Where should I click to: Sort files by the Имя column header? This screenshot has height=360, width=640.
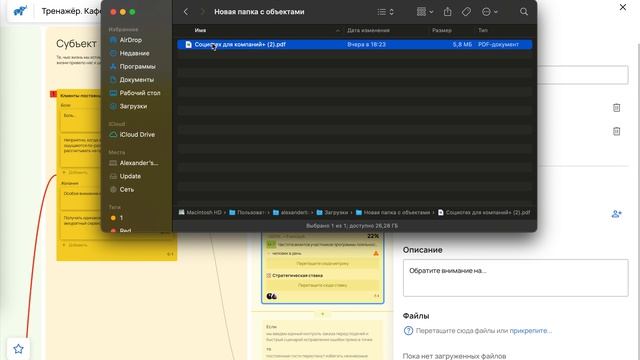[200, 30]
